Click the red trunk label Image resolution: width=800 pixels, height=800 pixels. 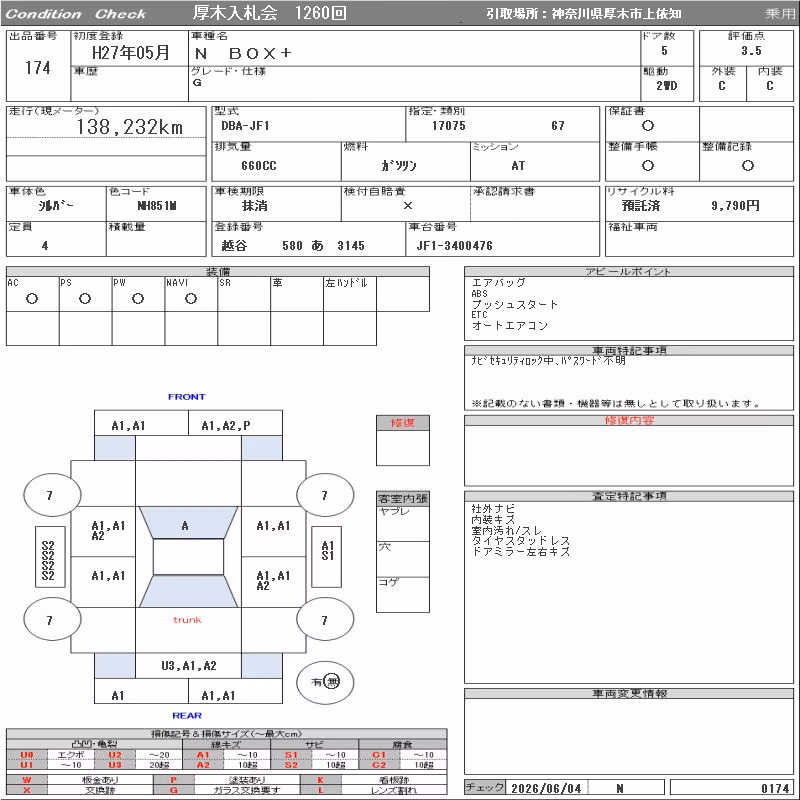coord(187,620)
